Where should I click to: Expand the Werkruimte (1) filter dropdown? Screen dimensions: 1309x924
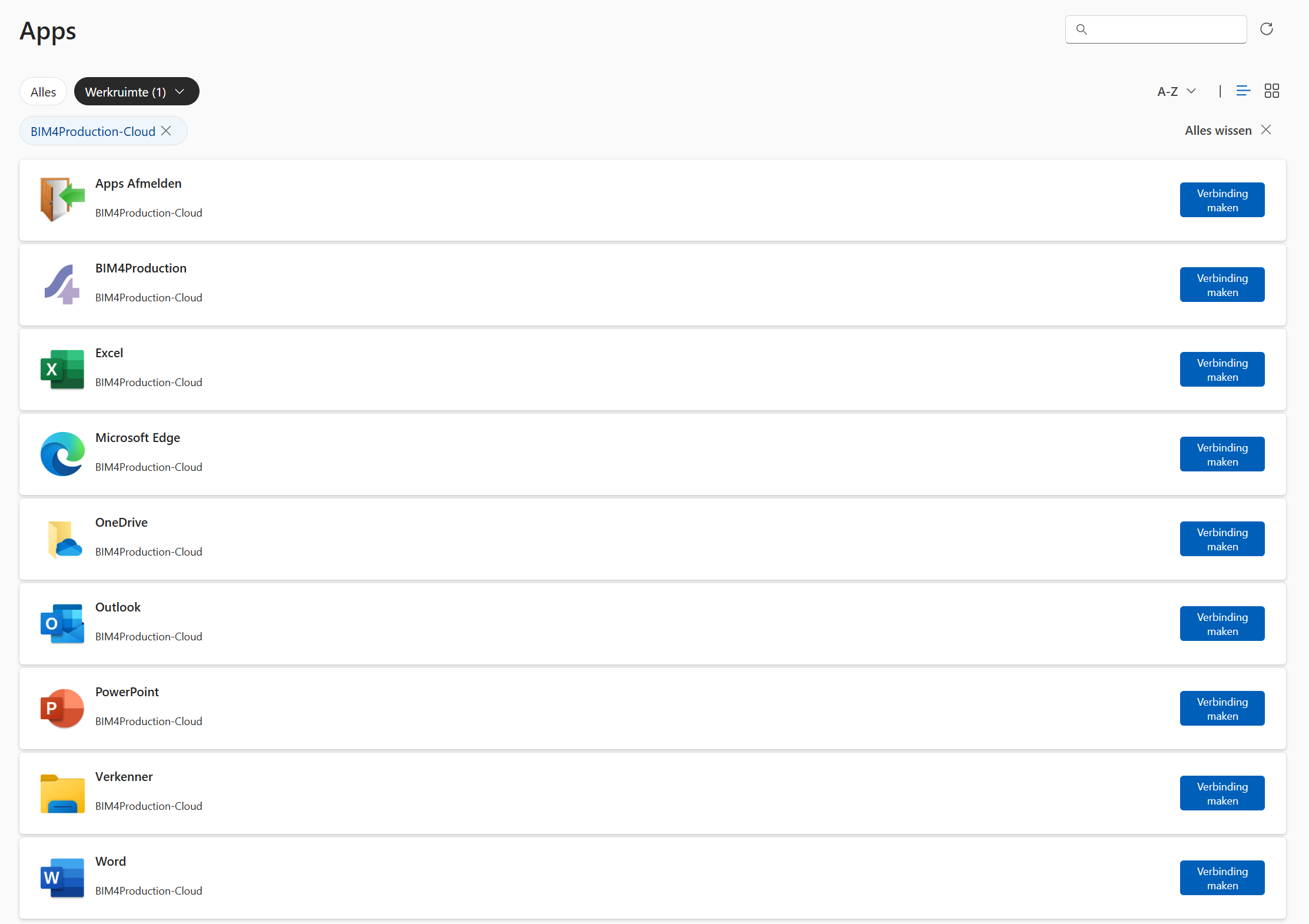click(x=137, y=91)
